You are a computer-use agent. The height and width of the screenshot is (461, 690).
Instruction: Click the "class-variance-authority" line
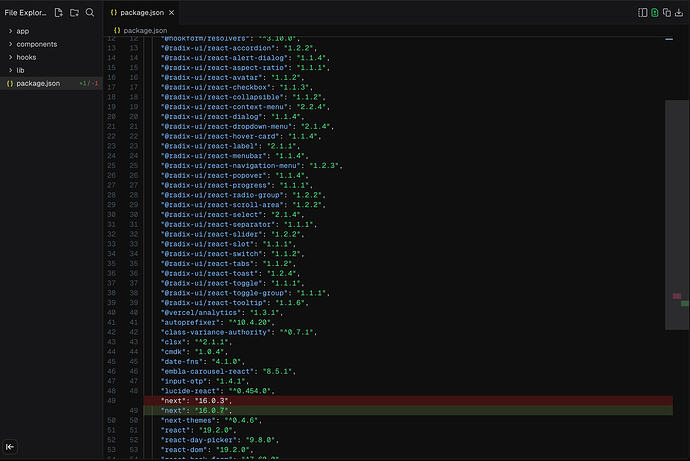point(239,332)
